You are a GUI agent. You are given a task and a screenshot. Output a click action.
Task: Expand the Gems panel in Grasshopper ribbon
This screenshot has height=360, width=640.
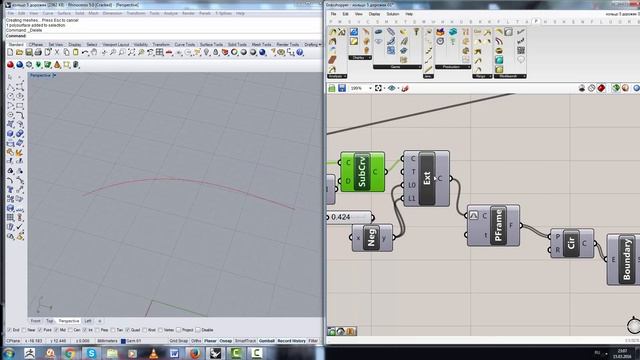point(397,67)
